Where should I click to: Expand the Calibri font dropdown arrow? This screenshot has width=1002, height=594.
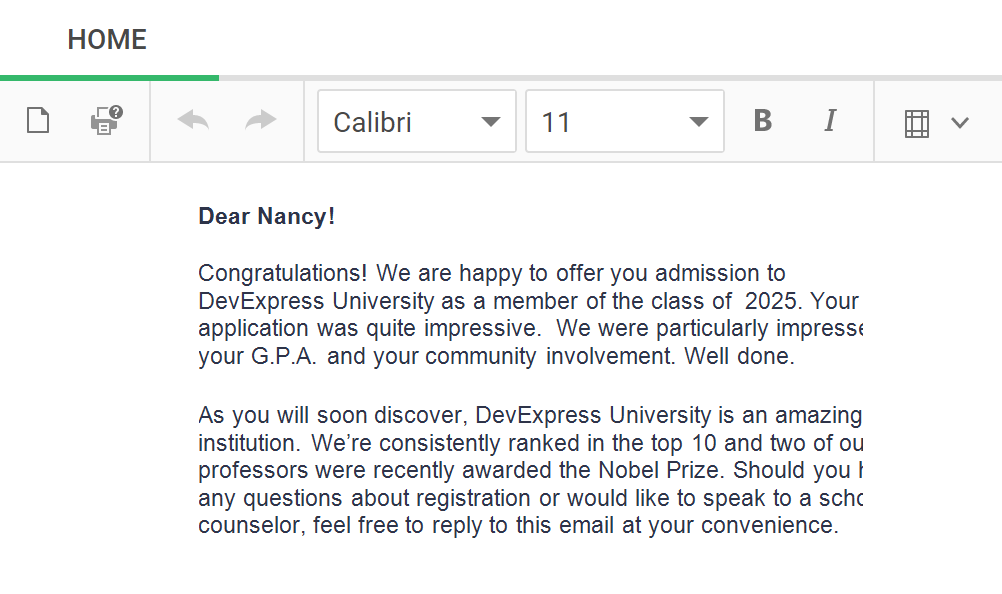click(x=490, y=122)
